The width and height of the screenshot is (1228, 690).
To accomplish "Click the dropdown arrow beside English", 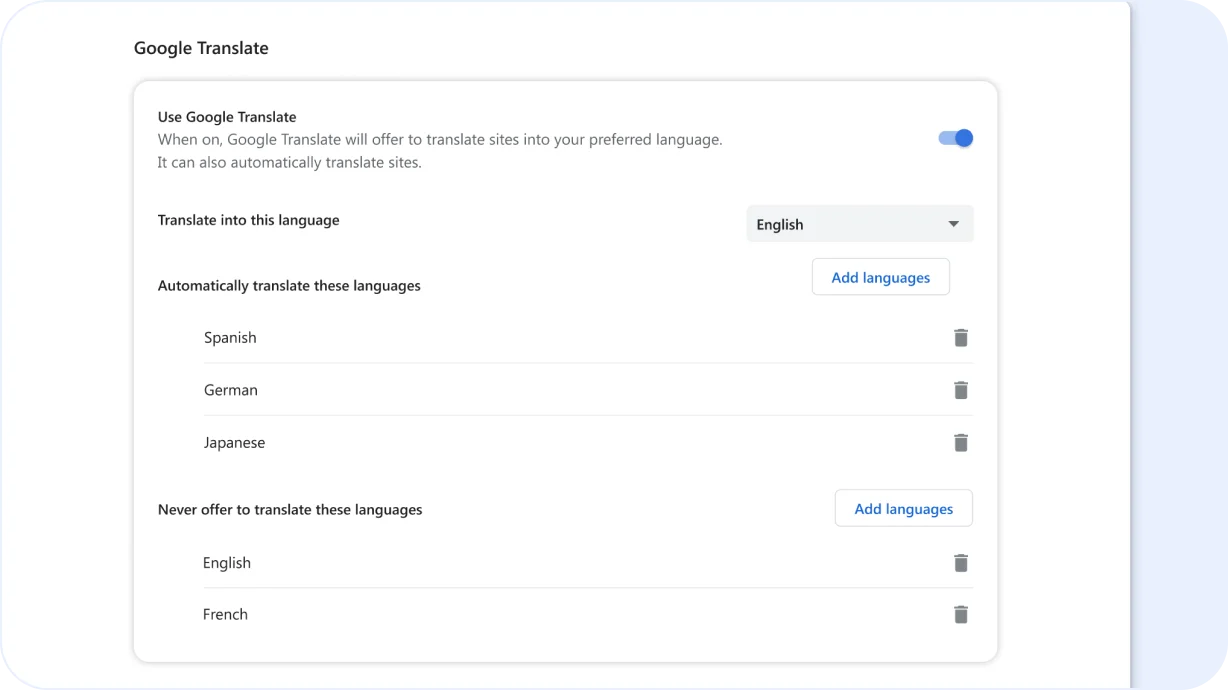I will 953,224.
